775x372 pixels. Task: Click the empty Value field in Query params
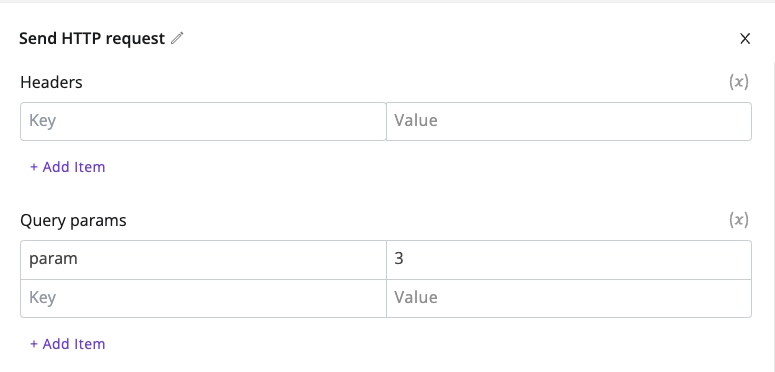(568, 298)
